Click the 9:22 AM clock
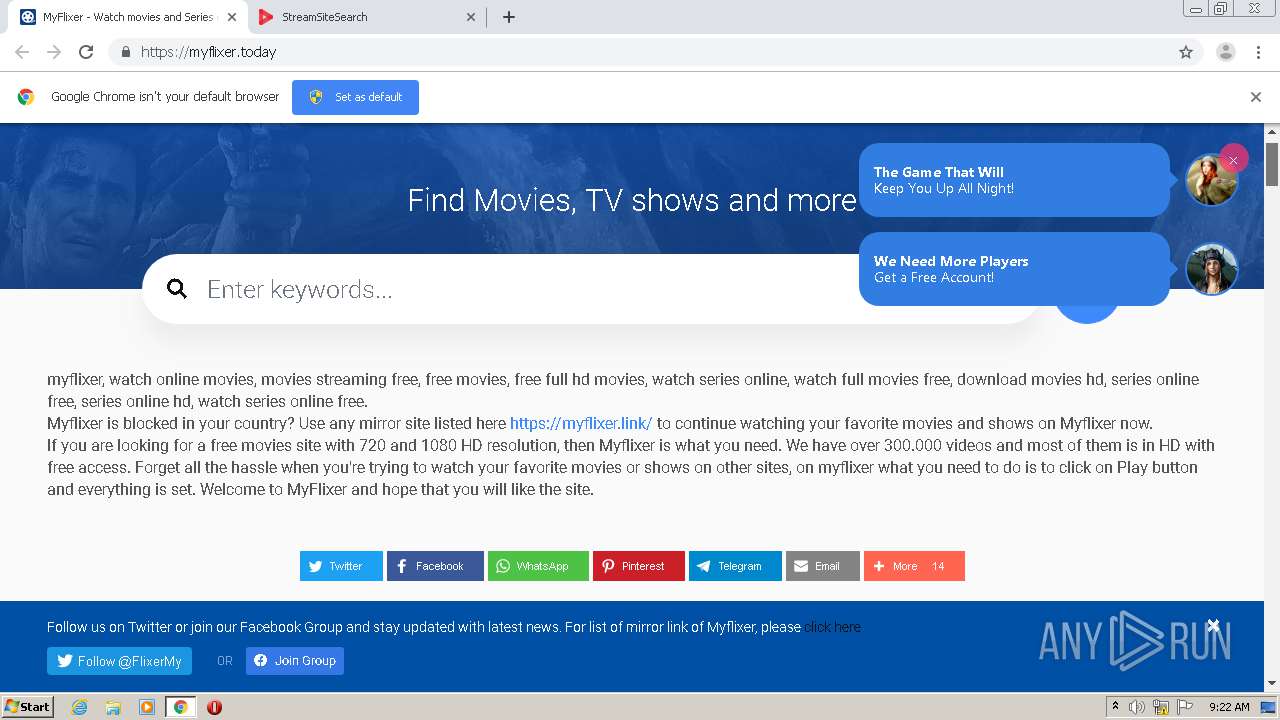Viewport: 1280px width, 720px height. click(1229, 707)
